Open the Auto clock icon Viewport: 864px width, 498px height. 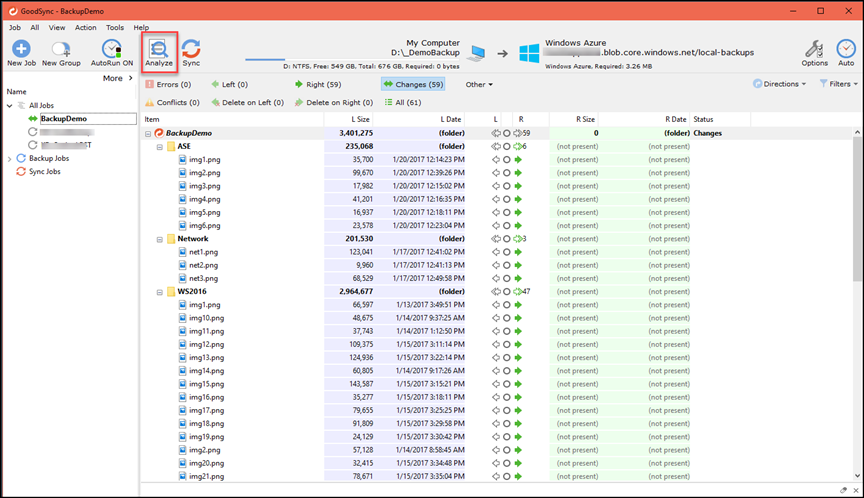846,49
